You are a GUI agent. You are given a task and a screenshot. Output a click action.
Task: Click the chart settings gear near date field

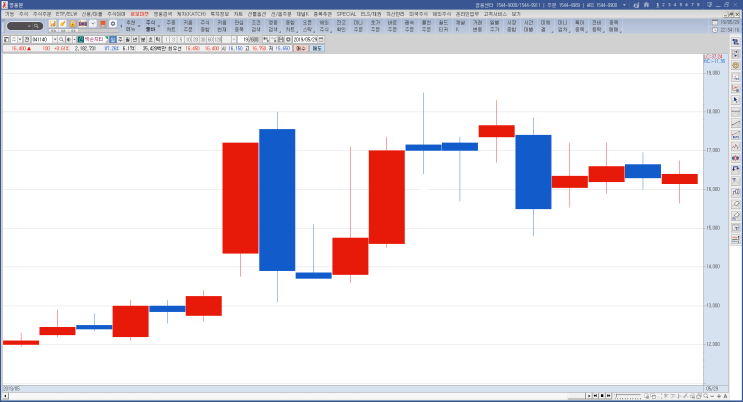(x=288, y=39)
